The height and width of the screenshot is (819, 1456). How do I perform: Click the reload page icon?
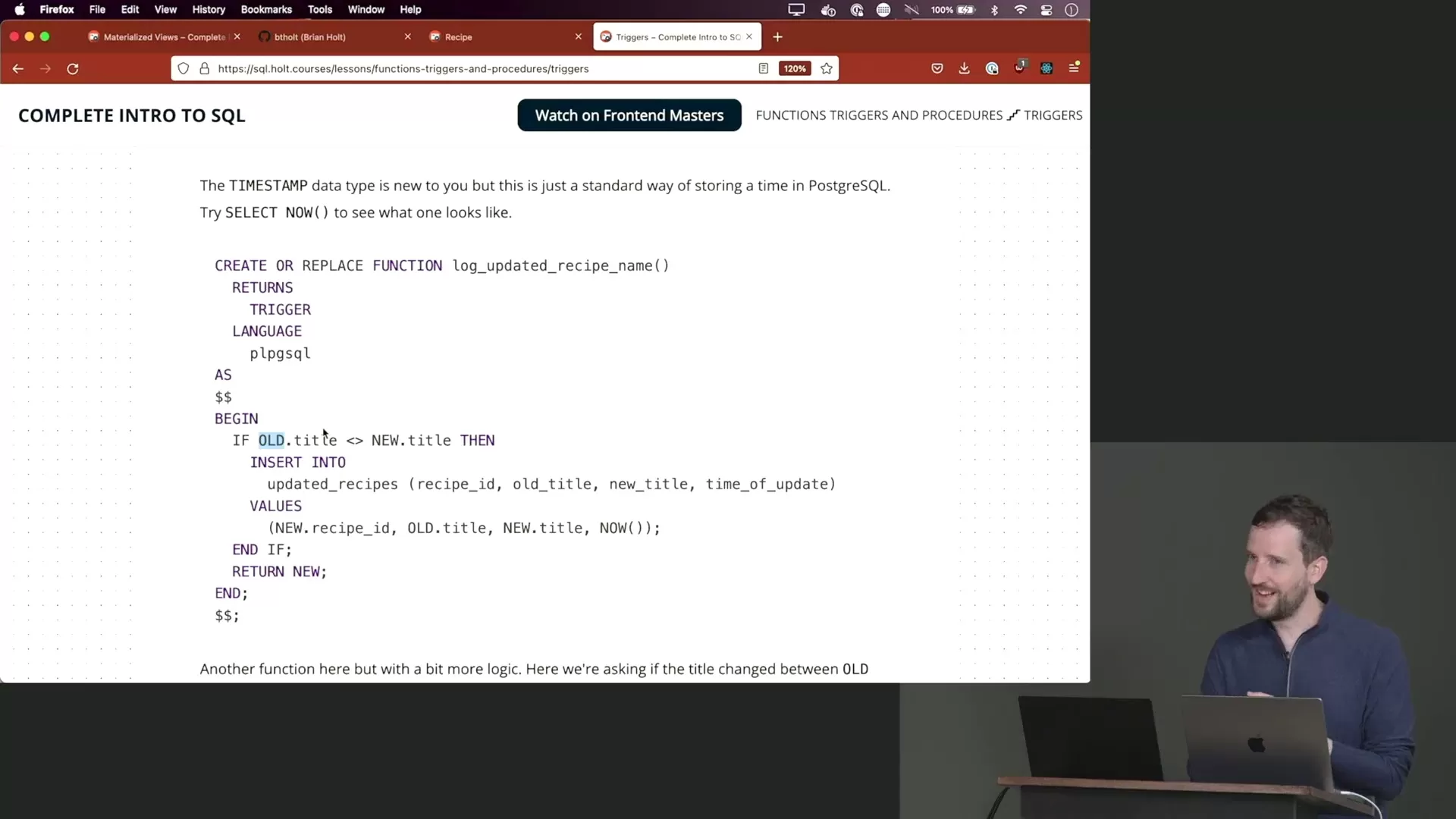73,68
